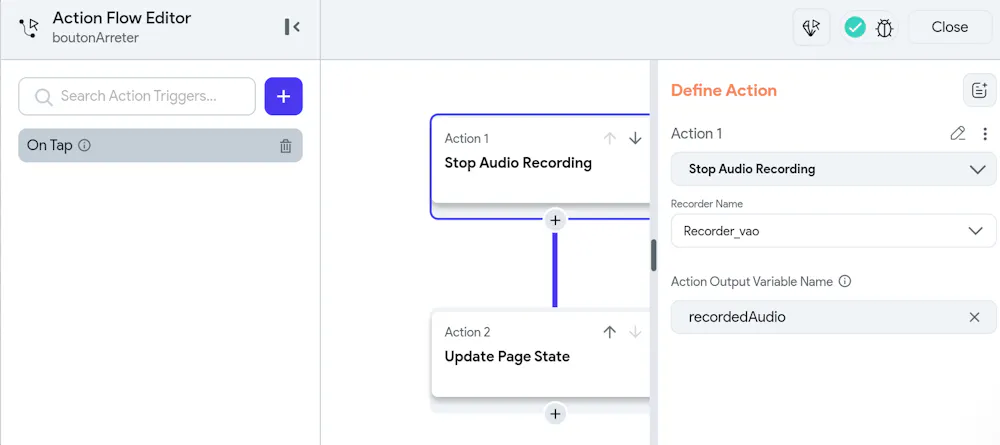This screenshot has width=1000, height=445.
Task: Open the AI action generator icon in header
Action: pyautogui.click(x=811, y=27)
